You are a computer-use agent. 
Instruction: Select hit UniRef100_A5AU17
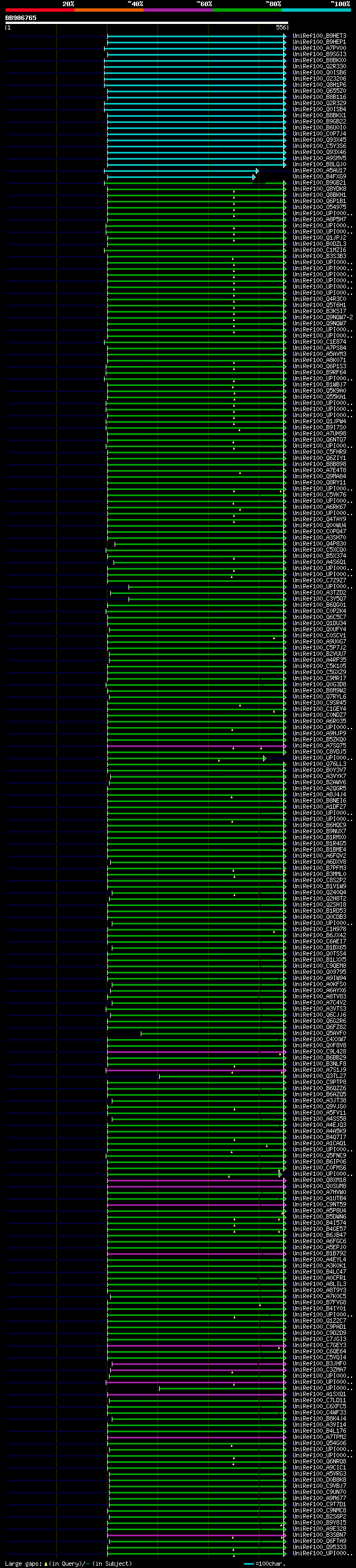(x=319, y=170)
